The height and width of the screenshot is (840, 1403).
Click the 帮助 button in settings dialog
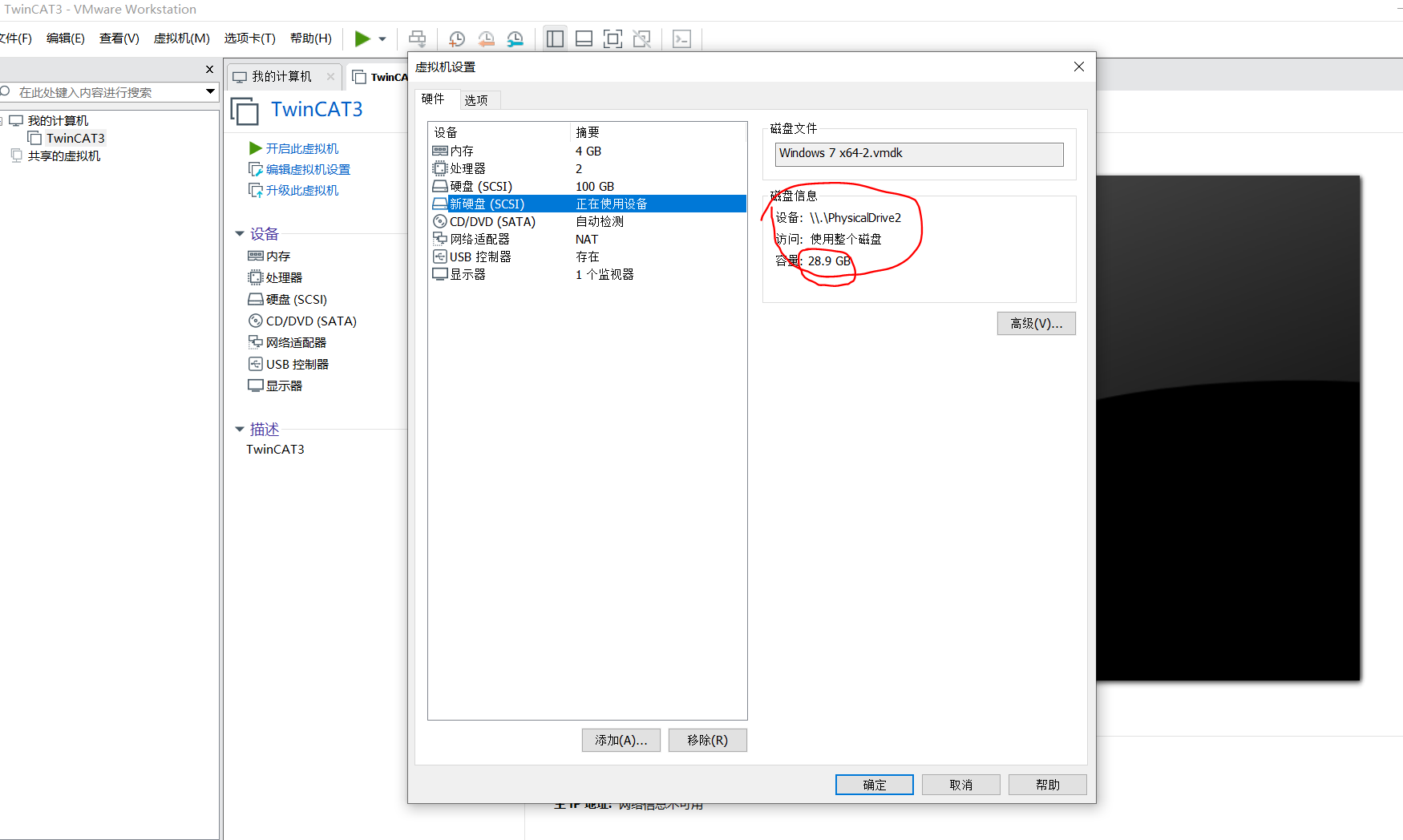(x=1048, y=785)
